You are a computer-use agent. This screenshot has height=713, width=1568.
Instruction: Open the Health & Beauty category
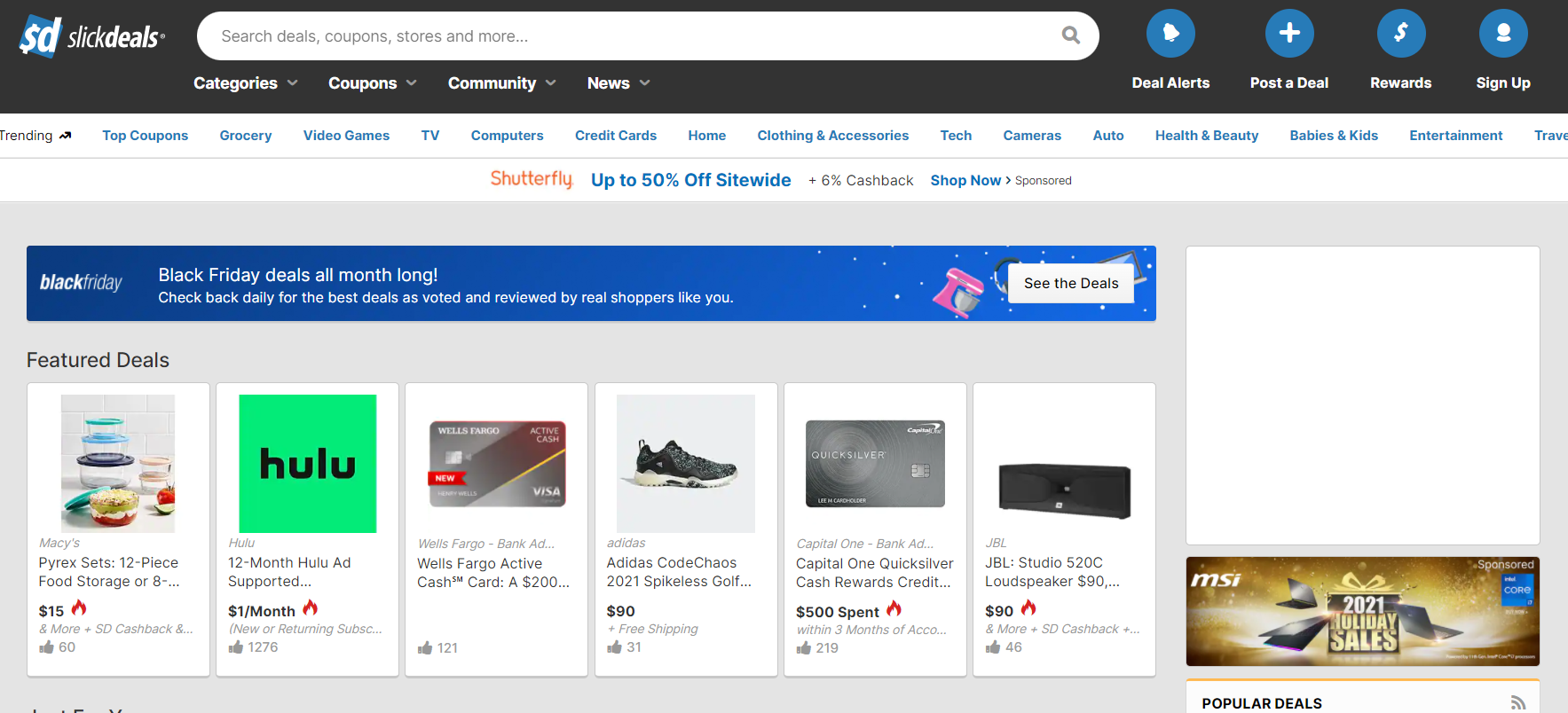[1207, 136]
